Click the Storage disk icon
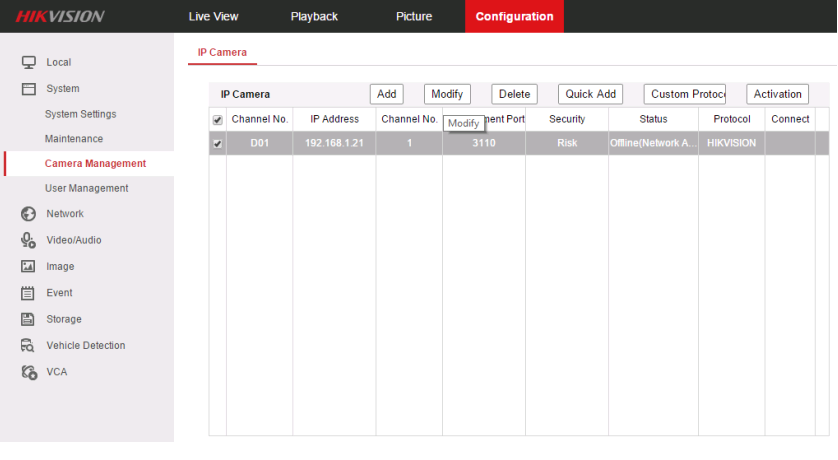Image resolution: width=838 pixels, height=460 pixels. [29, 319]
